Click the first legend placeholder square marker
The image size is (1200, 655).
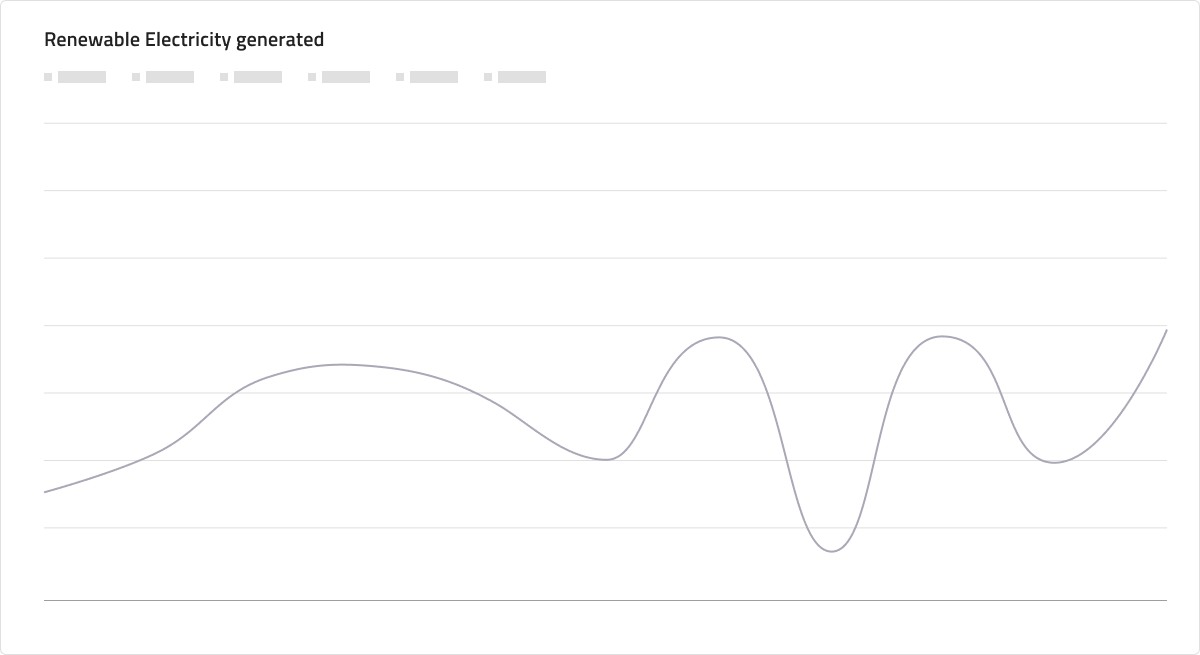tap(48, 77)
